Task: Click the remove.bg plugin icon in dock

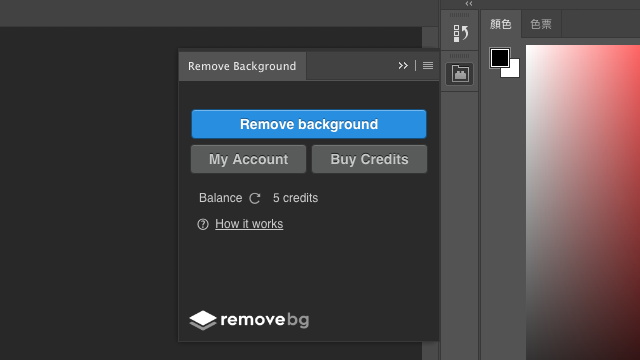Action: tap(460, 74)
